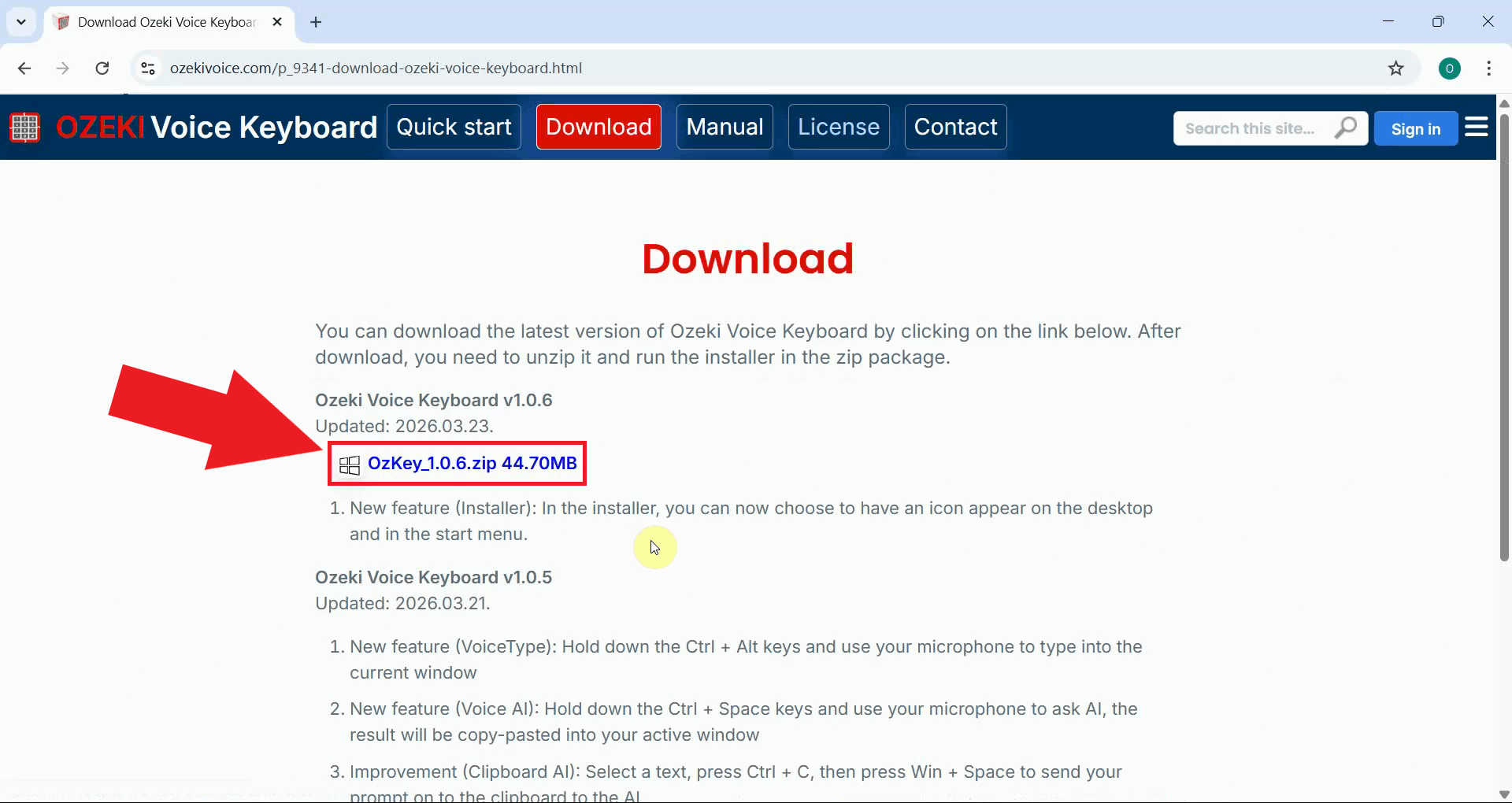View site information icon in address bar
1512x803 pixels.
[x=148, y=68]
